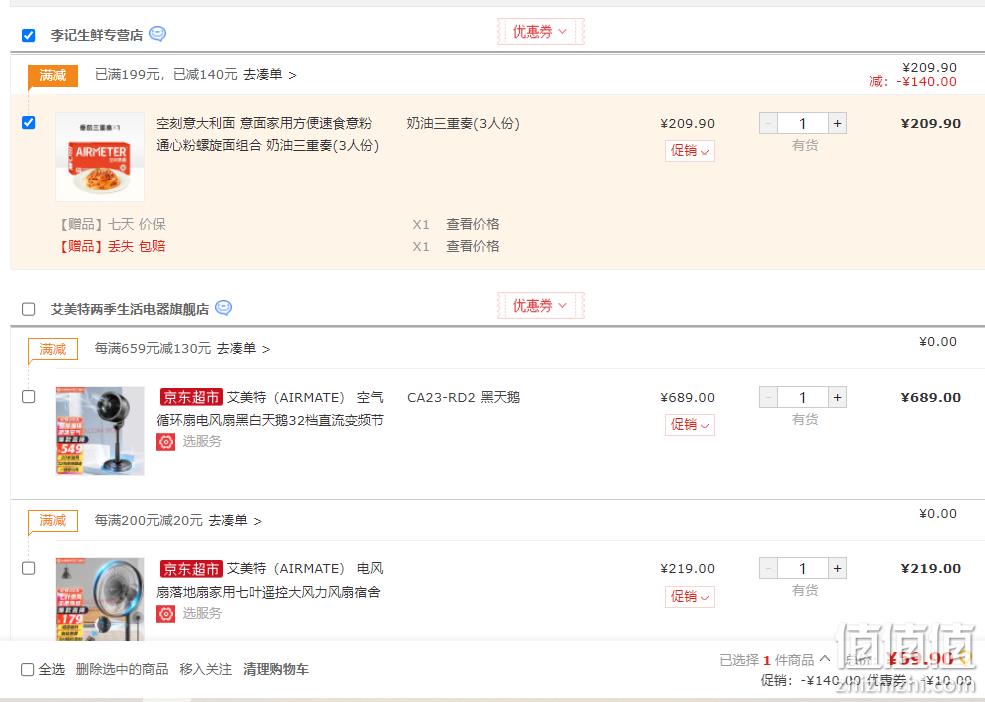Open 艾美特 电风扇落地扇 product title
The height and width of the screenshot is (702, 985).
click(270, 580)
